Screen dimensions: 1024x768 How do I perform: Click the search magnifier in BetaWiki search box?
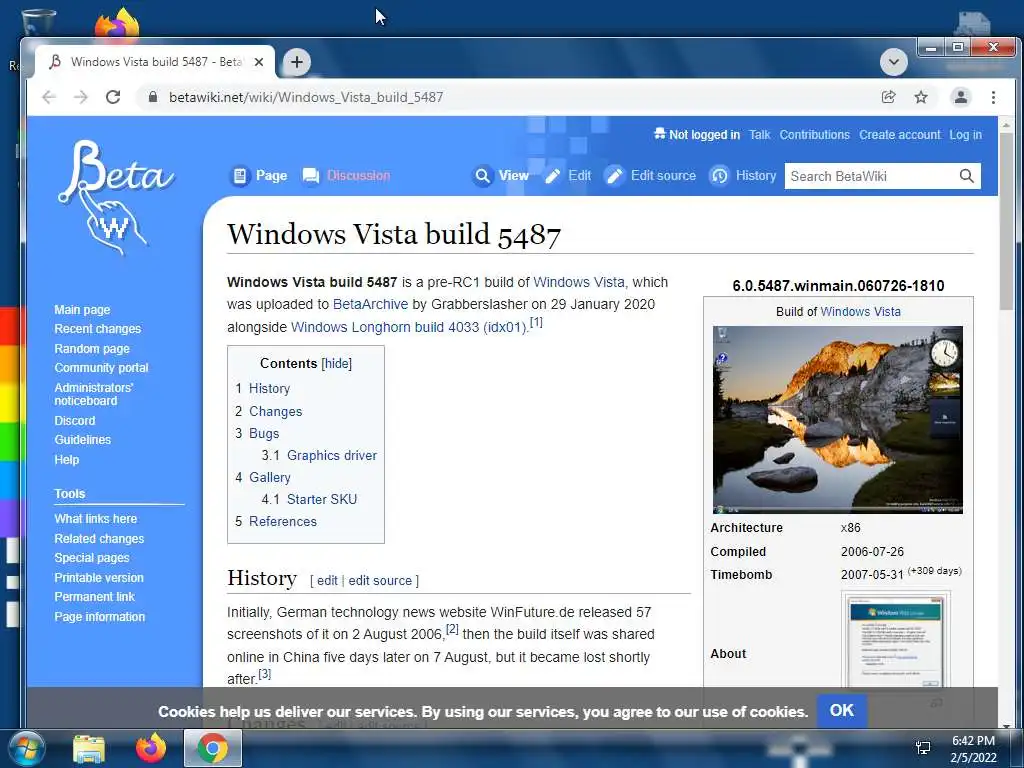(967, 176)
